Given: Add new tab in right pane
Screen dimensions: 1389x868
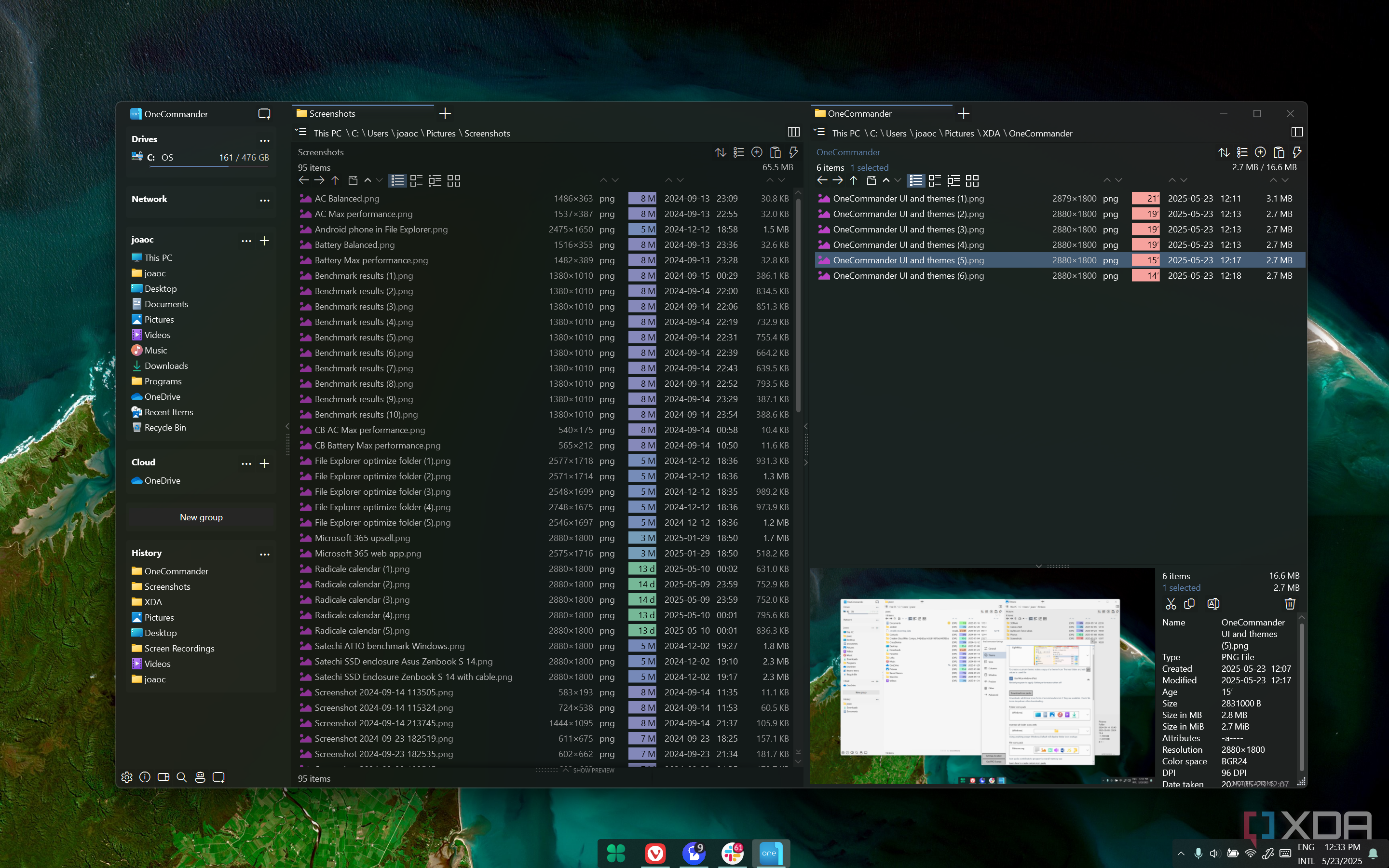Looking at the screenshot, I should pyautogui.click(x=964, y=114).
